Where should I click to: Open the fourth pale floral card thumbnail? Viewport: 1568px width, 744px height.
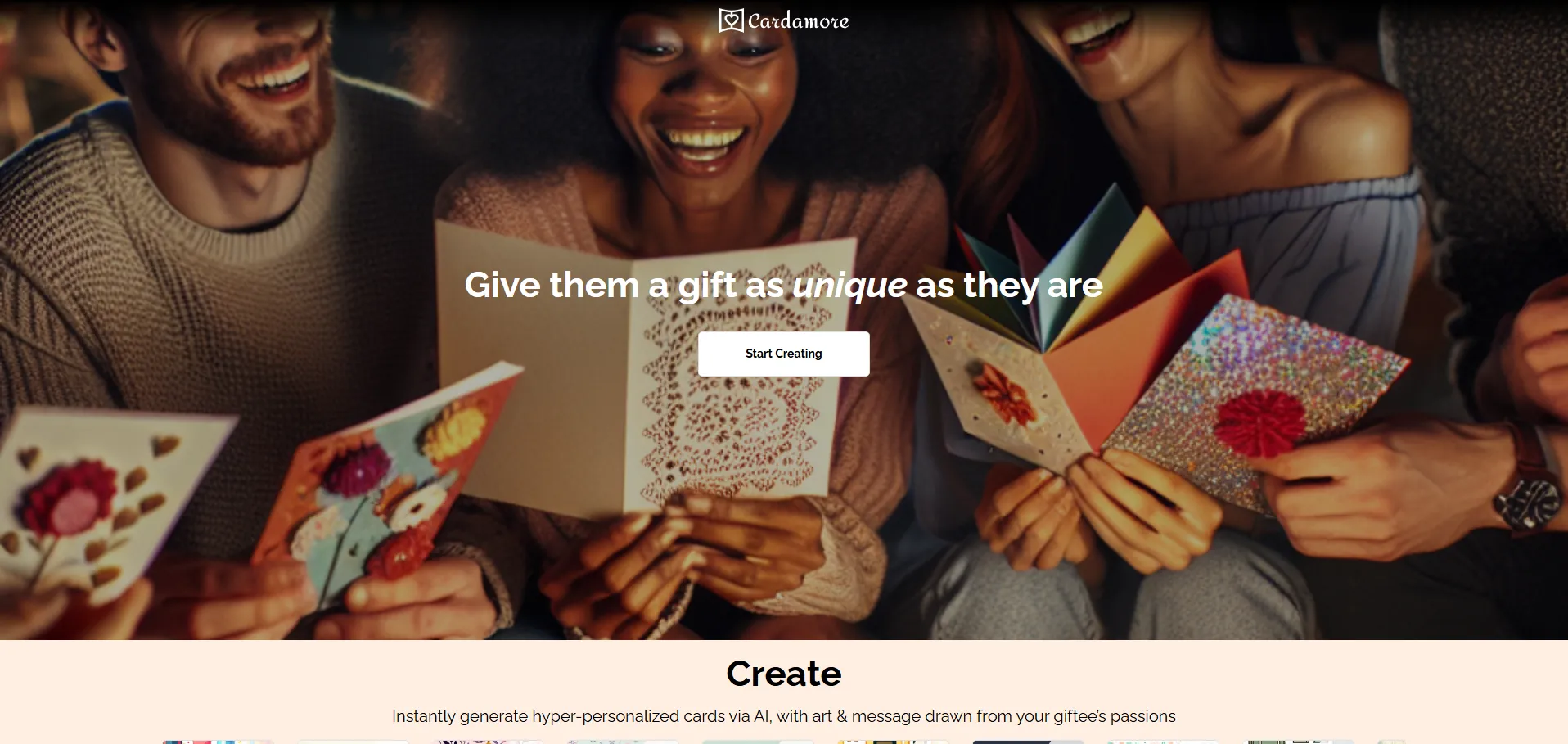point(623,742)
